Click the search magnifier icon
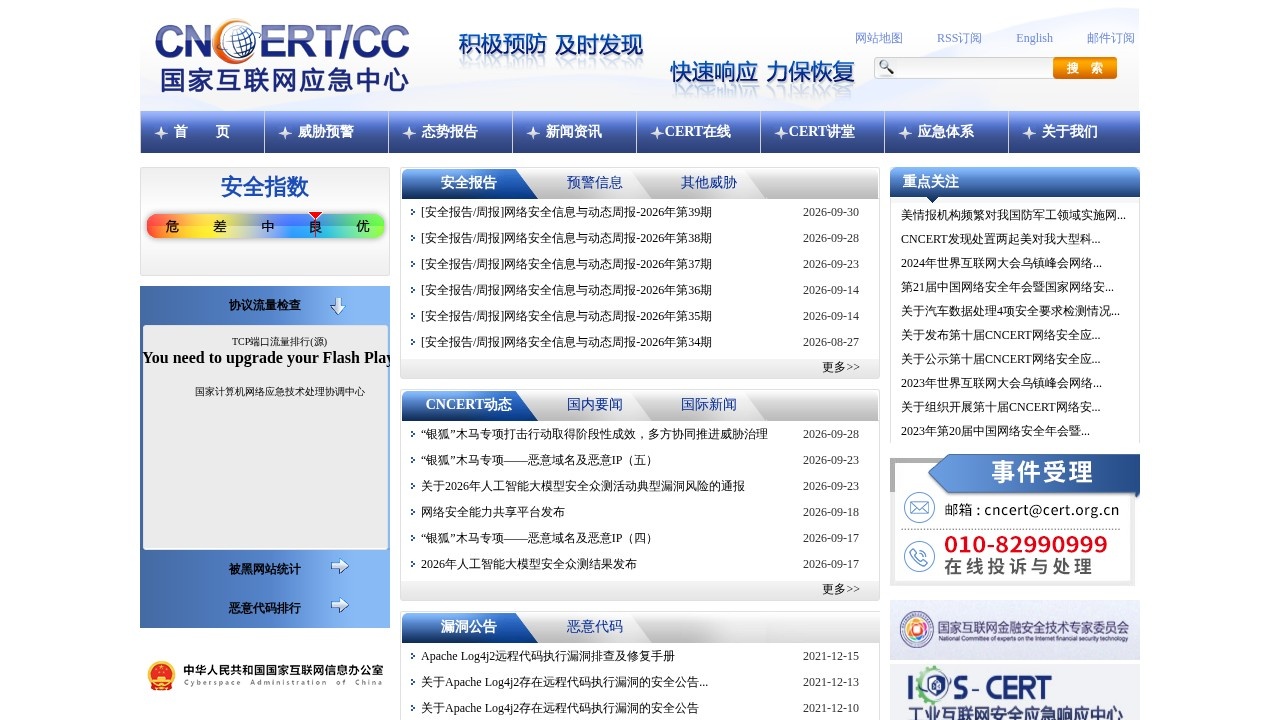 (886, 67)
